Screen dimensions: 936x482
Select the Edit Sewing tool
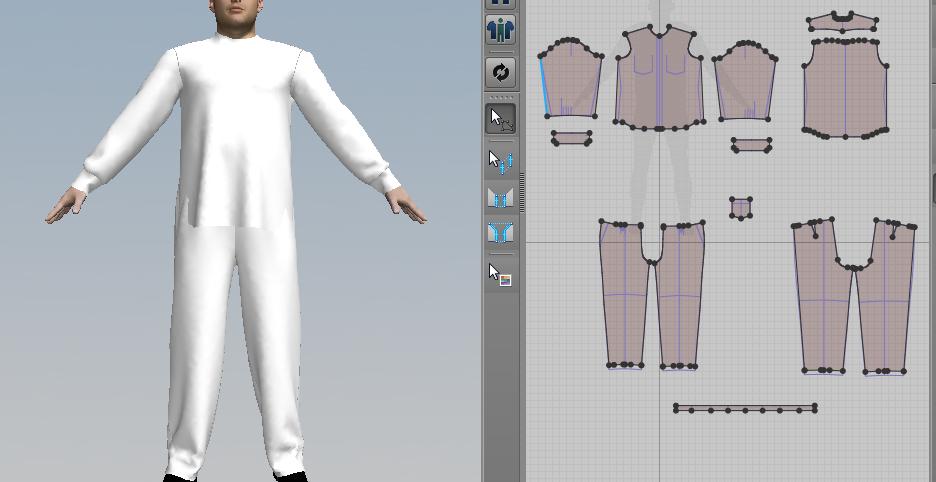click(x=500, y=161)
